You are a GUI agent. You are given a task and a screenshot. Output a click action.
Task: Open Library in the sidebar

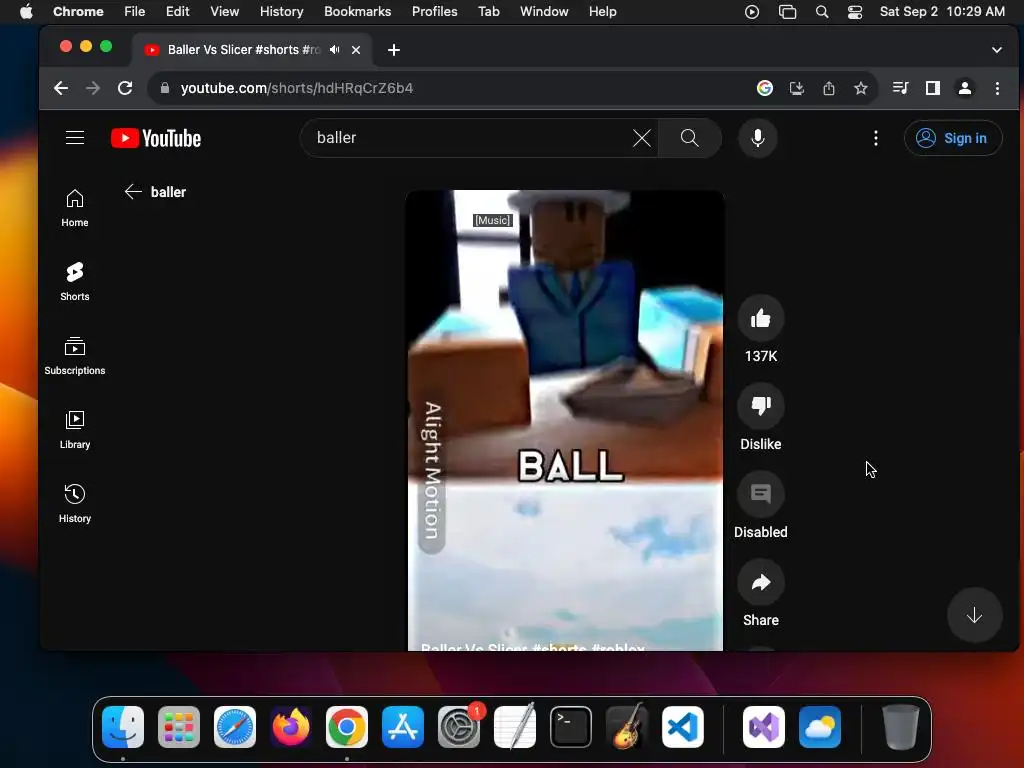(x=75, y=430)
